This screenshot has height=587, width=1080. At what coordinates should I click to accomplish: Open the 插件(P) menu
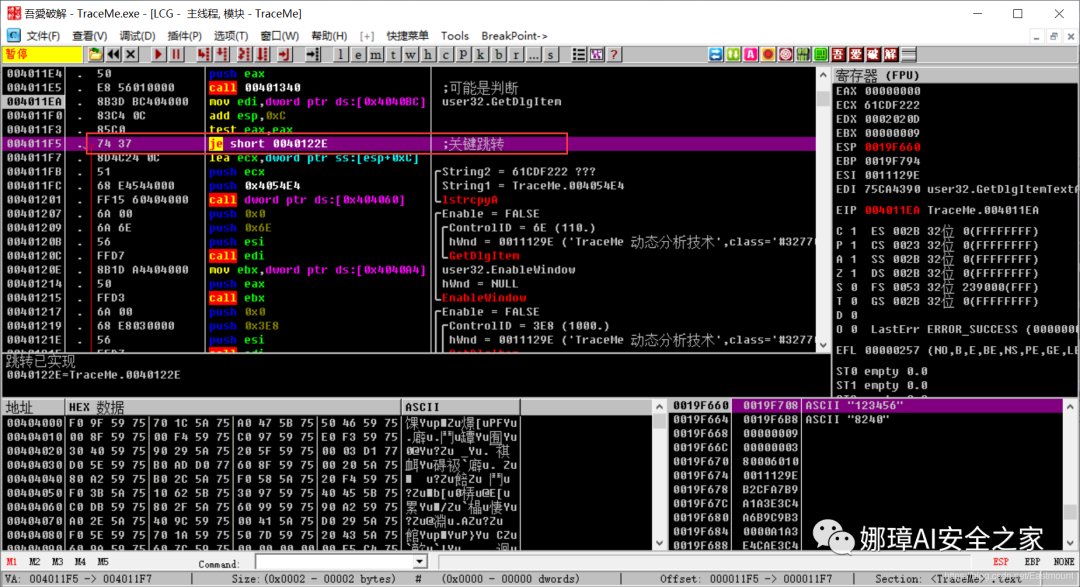pyautogui.click(x=185, y=36)
